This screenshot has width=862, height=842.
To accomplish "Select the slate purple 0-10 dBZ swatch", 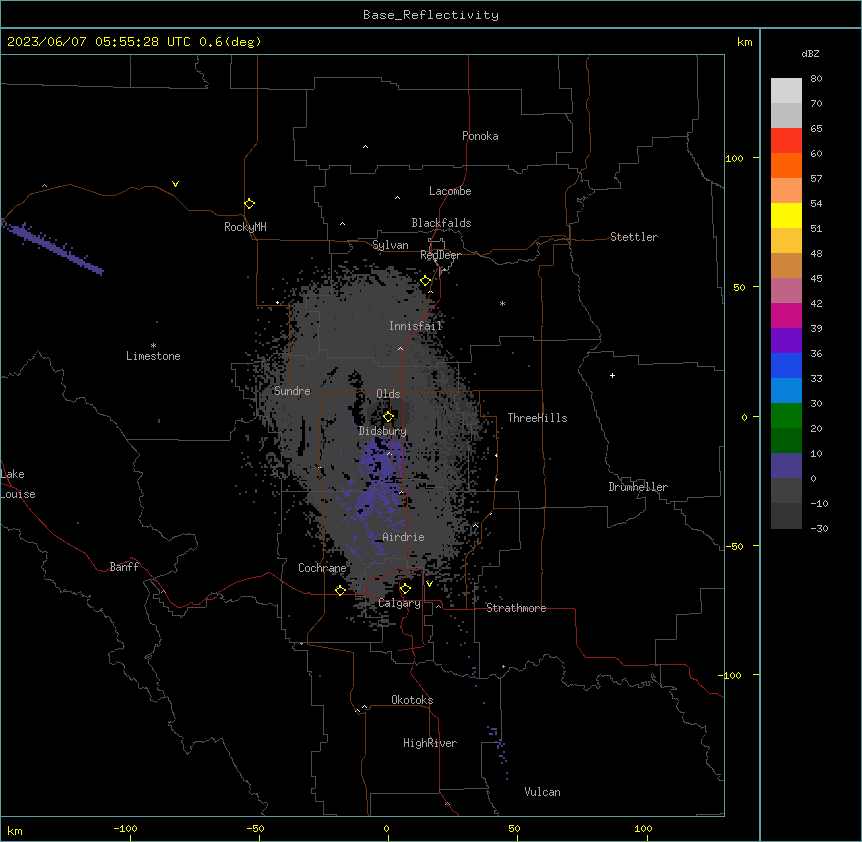I will click(786, 466).
